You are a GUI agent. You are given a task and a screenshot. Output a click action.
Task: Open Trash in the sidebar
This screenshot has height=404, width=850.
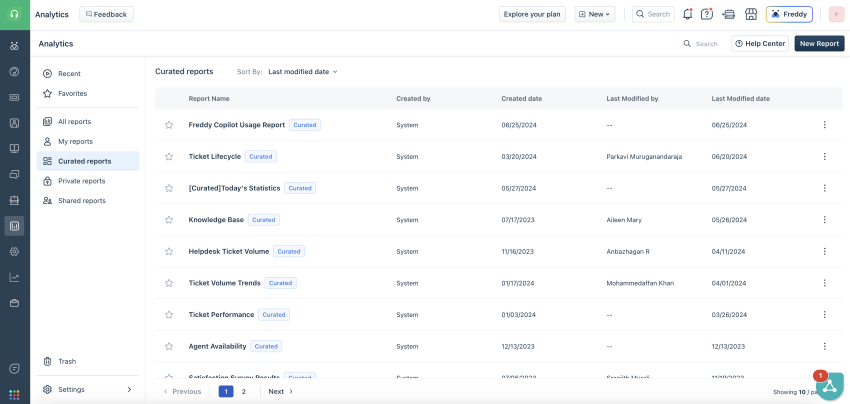click(88, 361)
